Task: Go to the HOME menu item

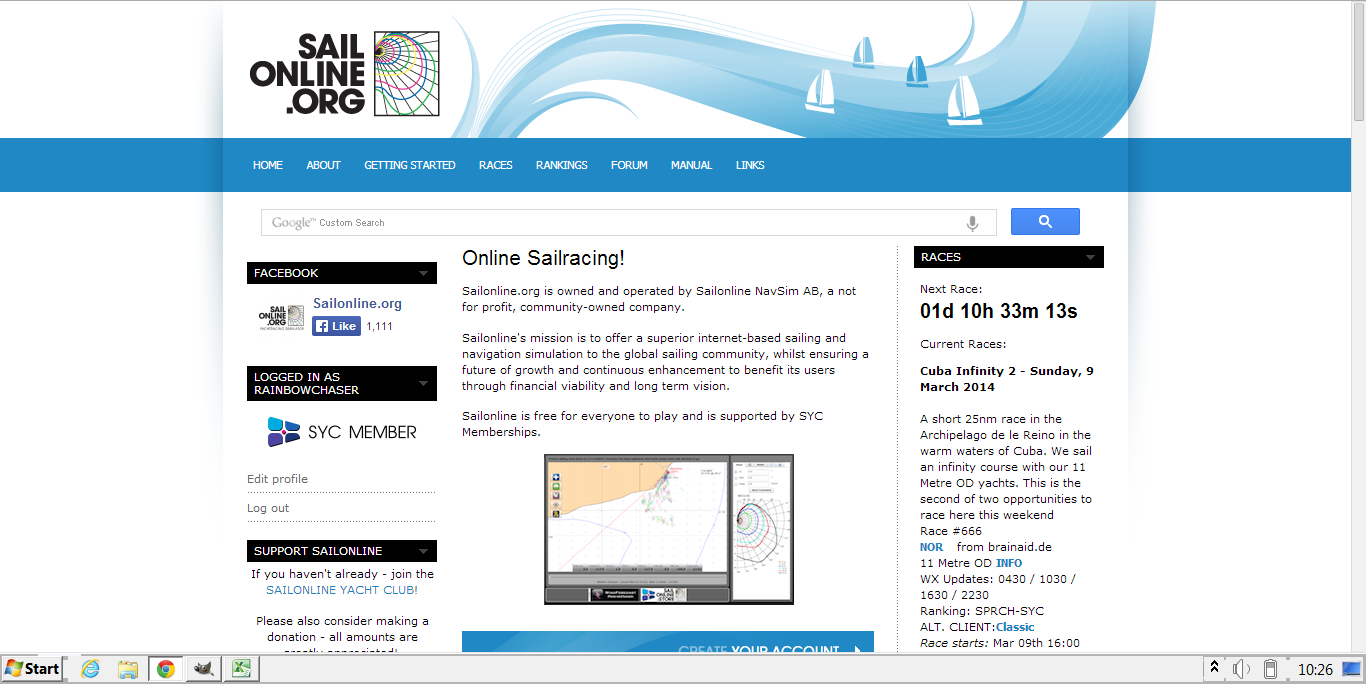Action: tap(268, 165)
